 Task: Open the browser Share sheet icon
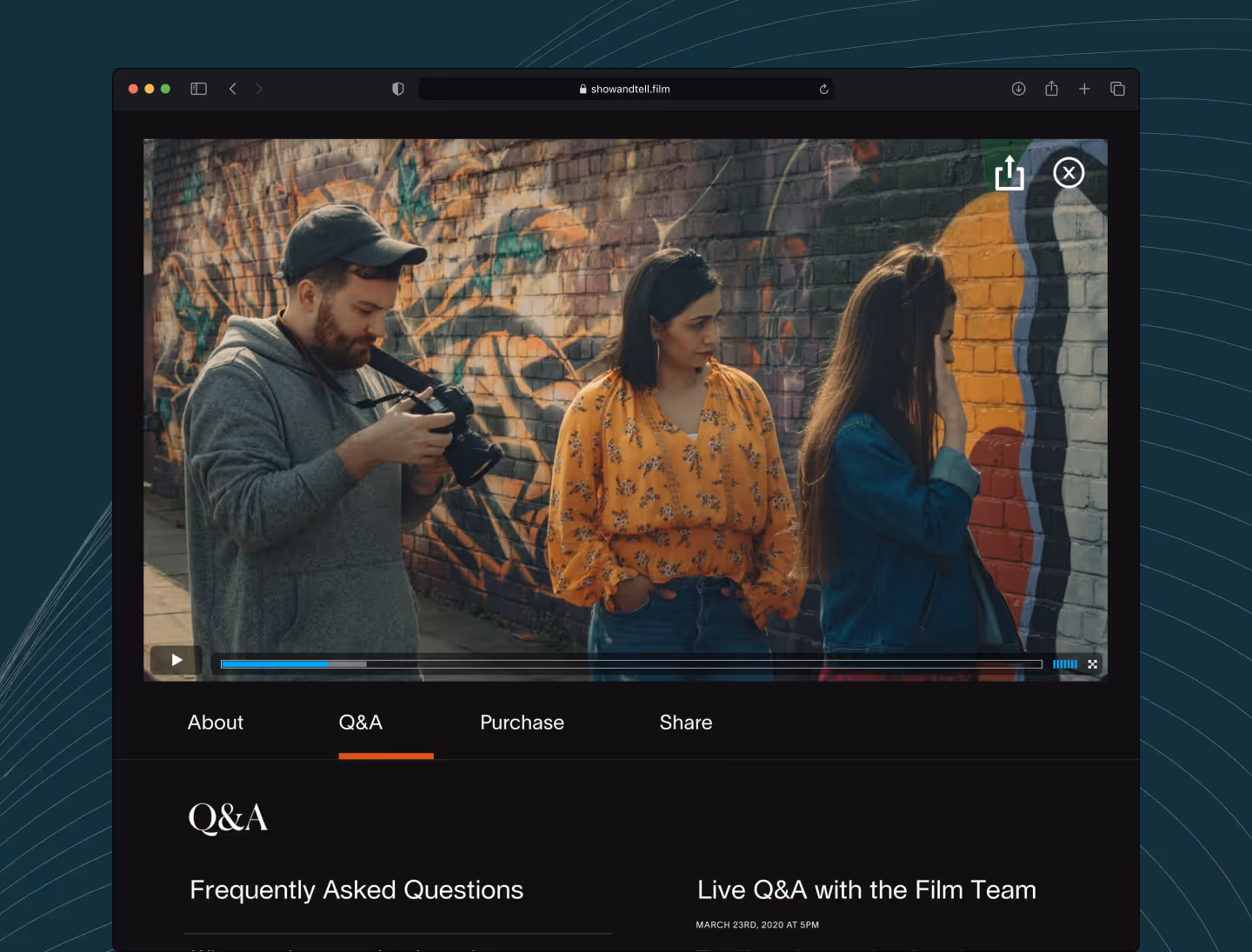1051,88
